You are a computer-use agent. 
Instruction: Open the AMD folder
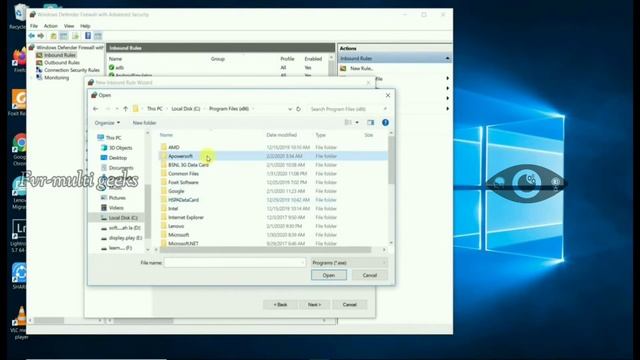[174, 147]
